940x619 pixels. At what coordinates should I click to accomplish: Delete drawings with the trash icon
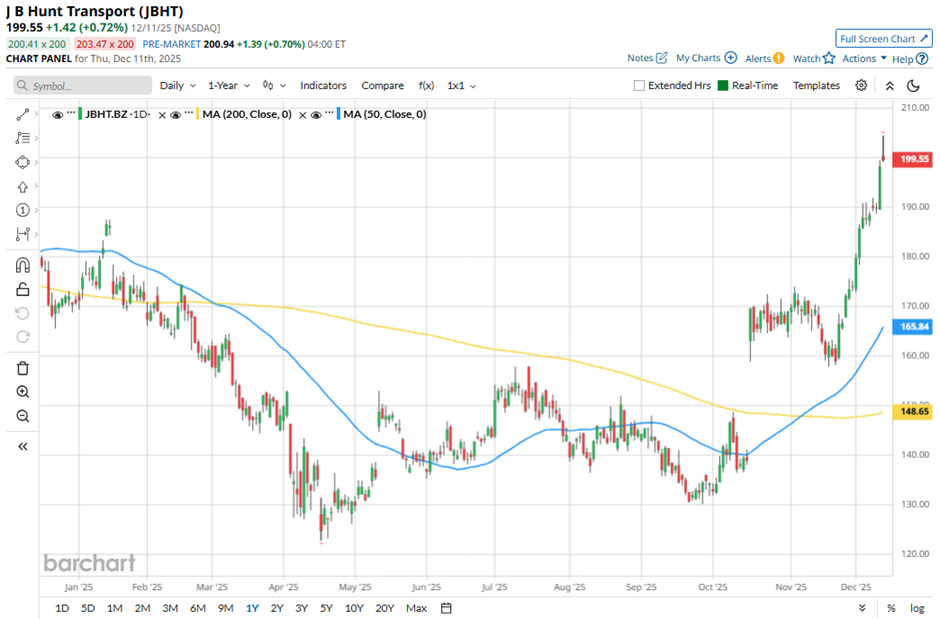22,368
